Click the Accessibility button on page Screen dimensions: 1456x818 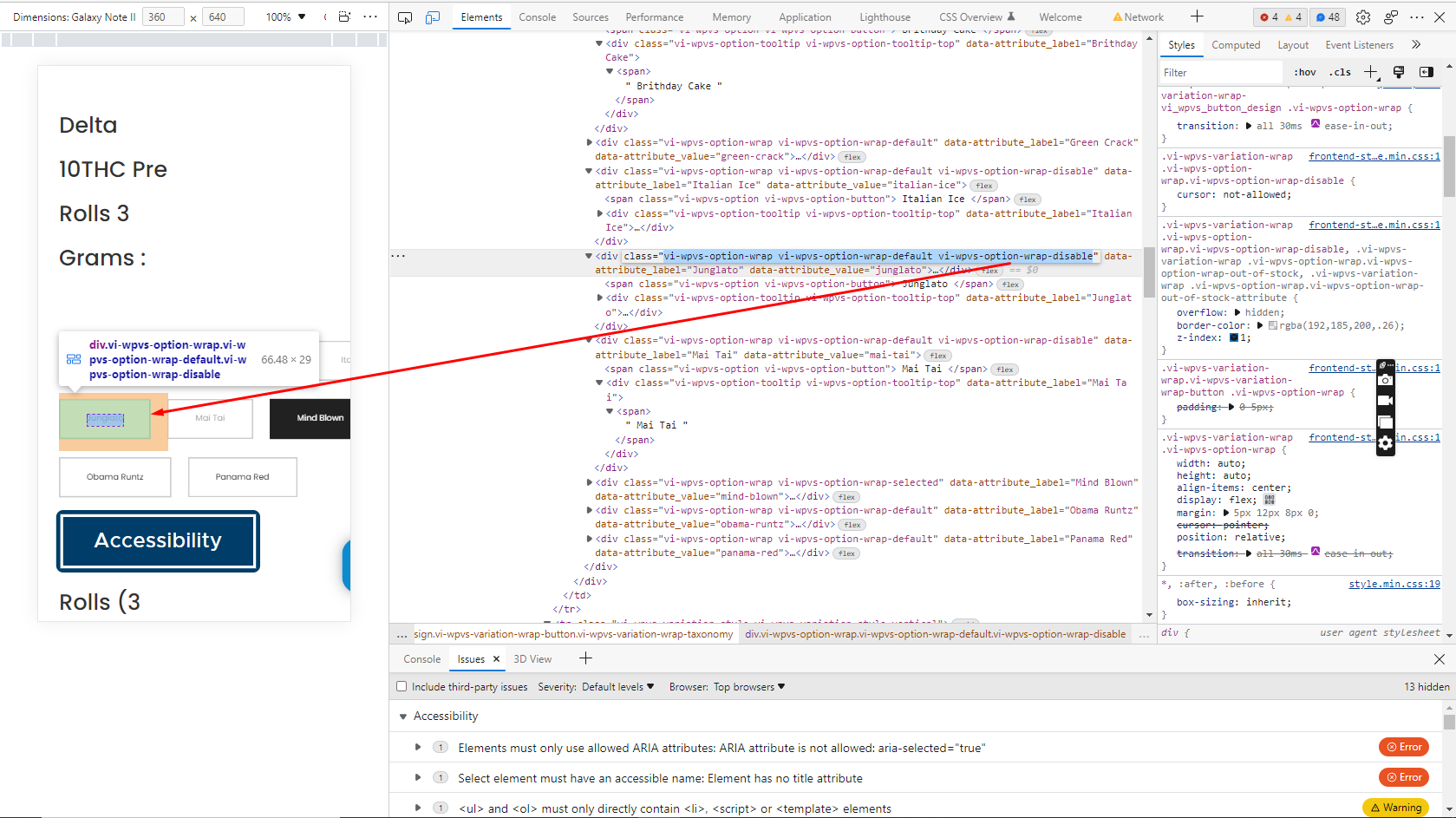coord(158,540)
